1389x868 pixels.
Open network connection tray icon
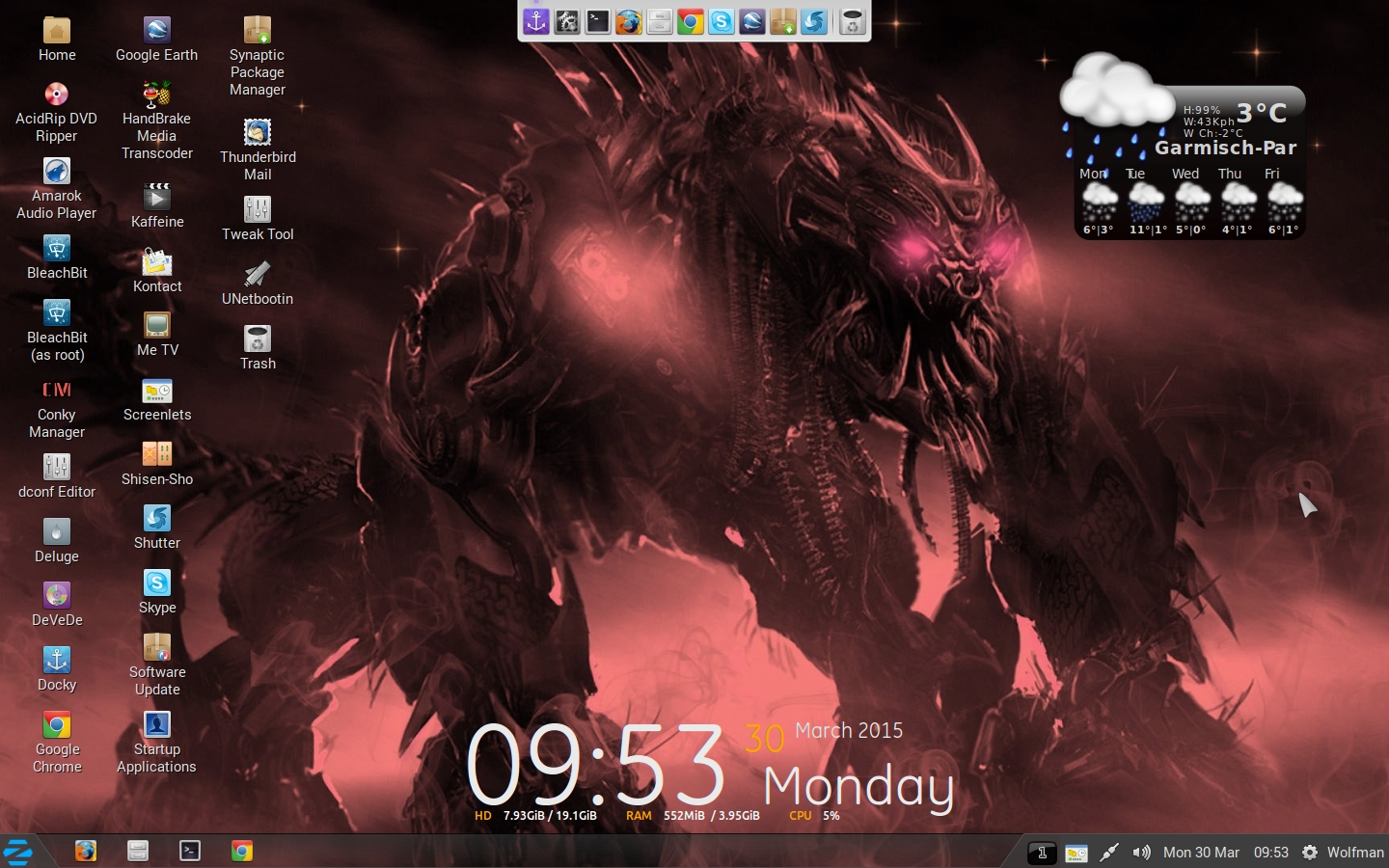coord(1109,853)
